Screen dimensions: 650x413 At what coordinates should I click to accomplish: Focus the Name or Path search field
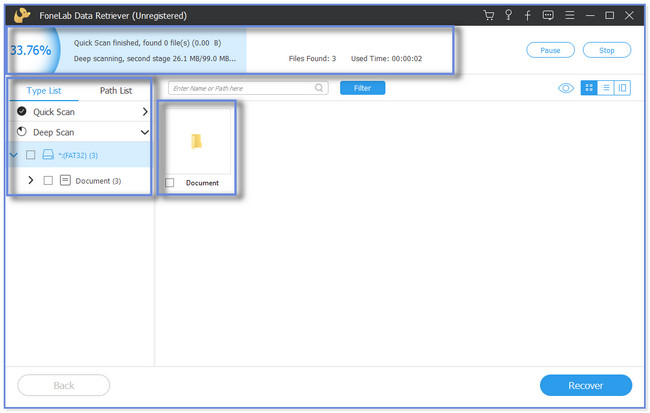[248, 88]
